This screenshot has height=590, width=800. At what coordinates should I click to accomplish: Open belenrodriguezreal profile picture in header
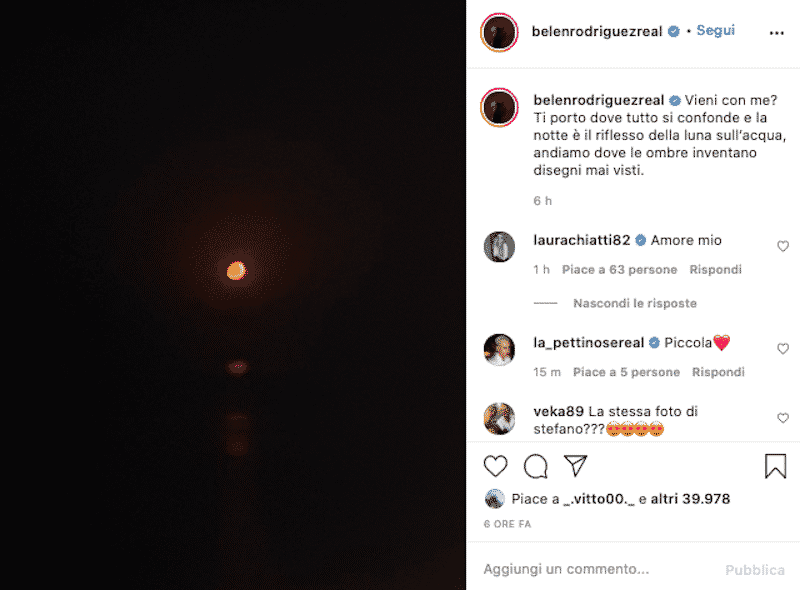pyautogui.click(x=499, y=32)
